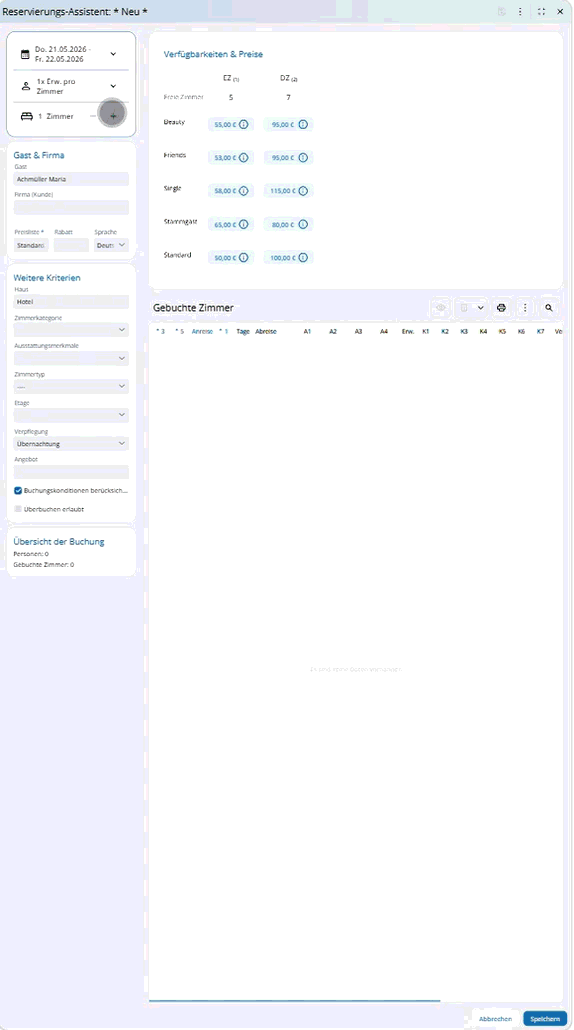Show info for Single EZ price 58,00 €

pos(244,191)
